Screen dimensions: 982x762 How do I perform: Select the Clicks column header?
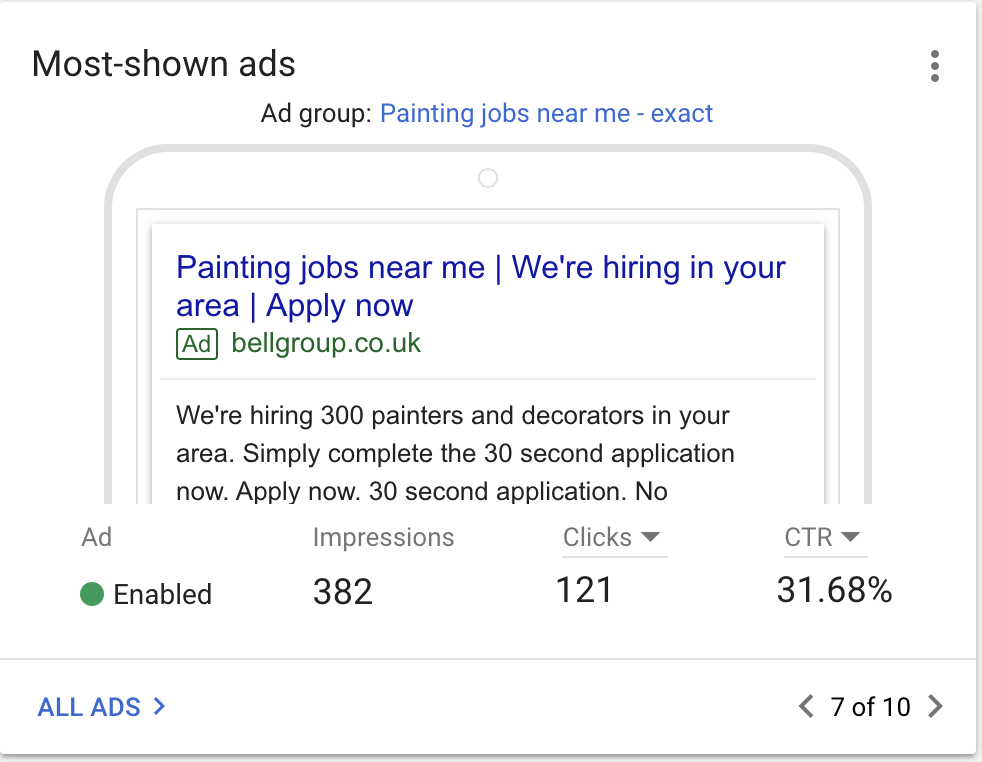[x=597, y=537]
